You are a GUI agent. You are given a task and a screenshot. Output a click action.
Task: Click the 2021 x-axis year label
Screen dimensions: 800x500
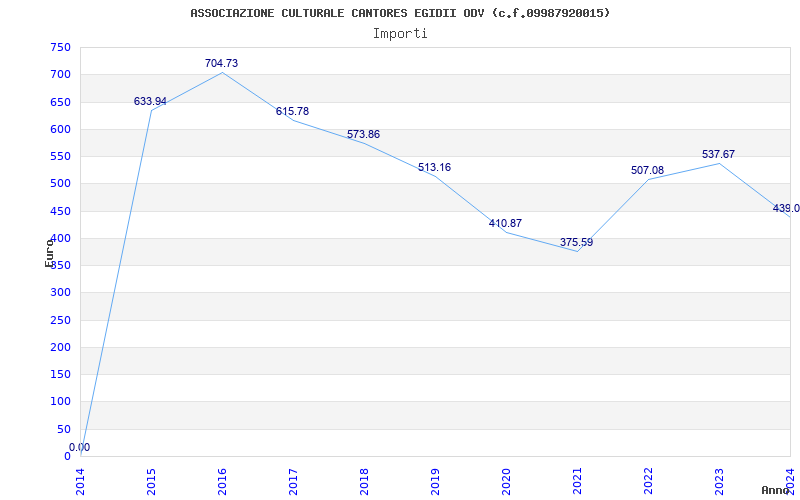tap(577, 482)
